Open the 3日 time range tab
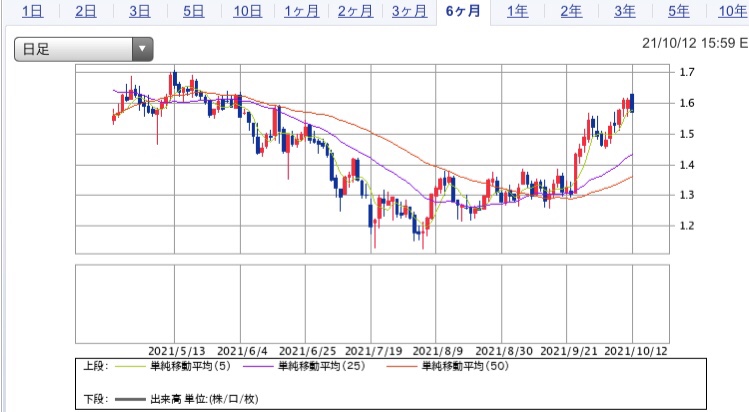Screen dimensions: 749x412 click(x=139, y=11)
